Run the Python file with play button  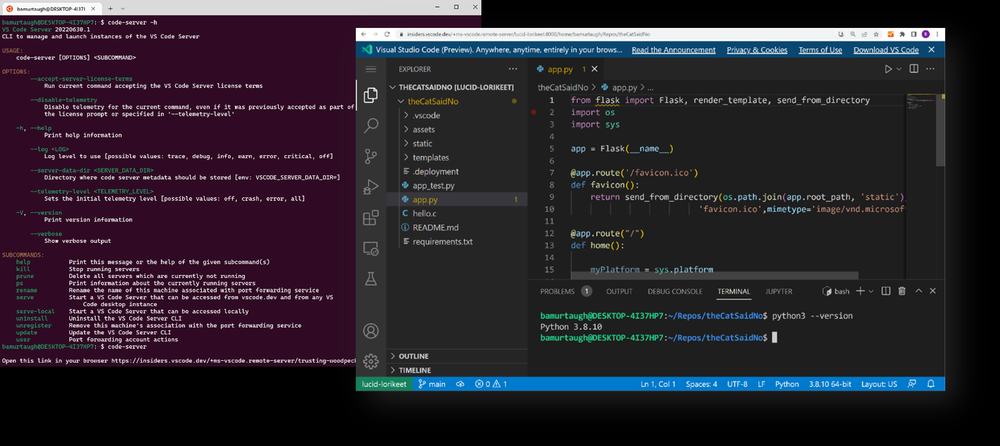(x=888, y=69)
